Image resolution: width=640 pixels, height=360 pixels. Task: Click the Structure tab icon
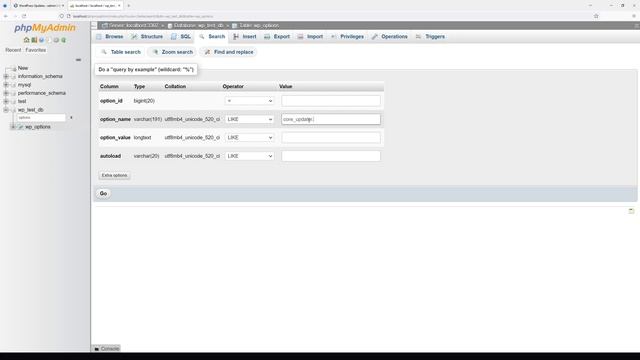click(134, 37)
